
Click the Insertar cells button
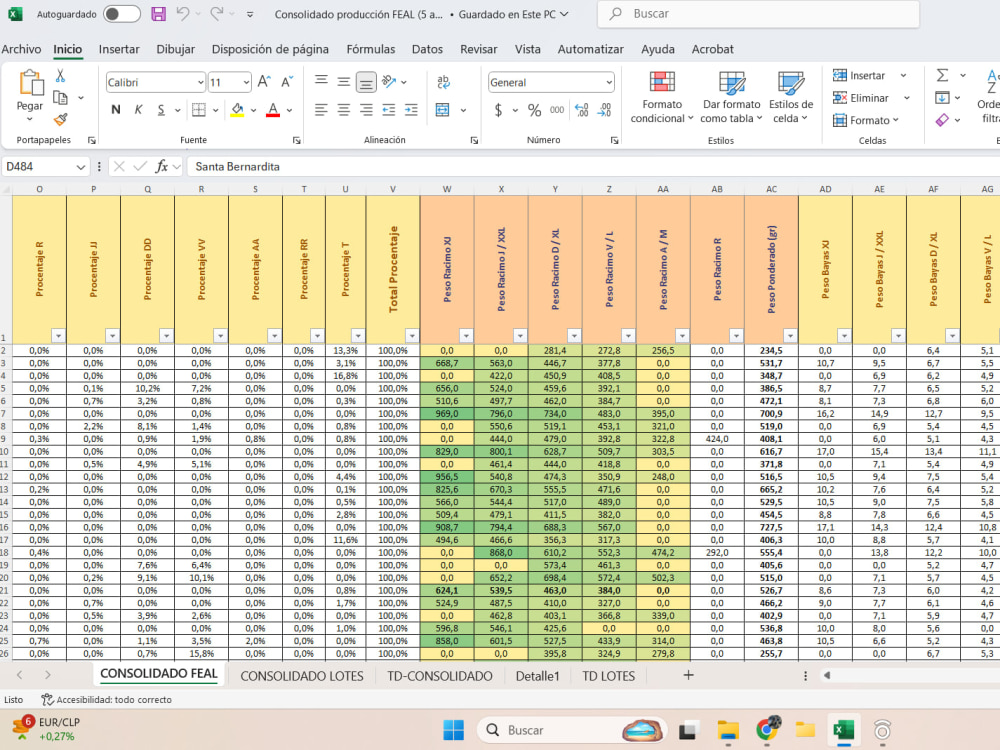[x=859, y=75]
